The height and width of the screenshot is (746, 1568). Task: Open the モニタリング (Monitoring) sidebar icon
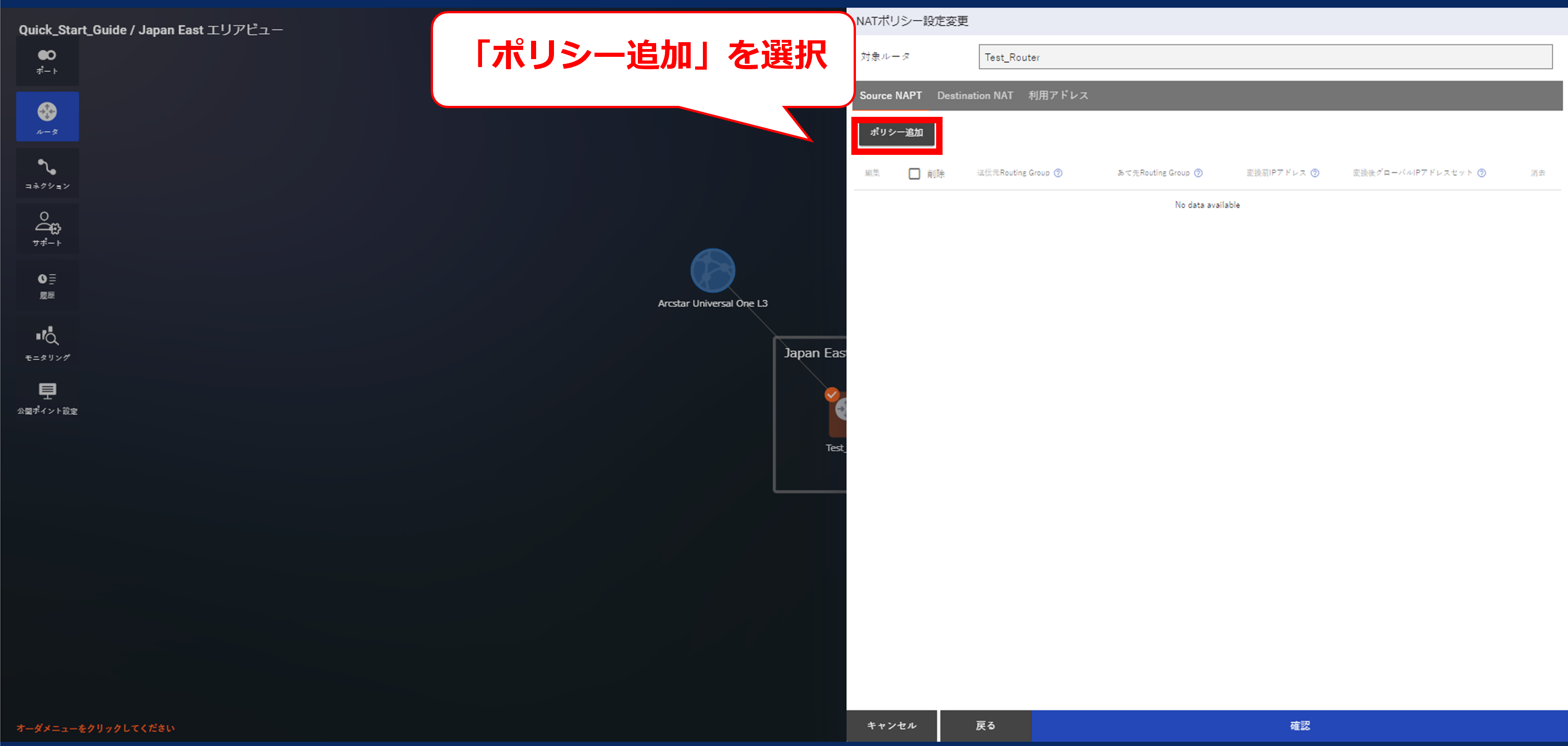tap(47, 342)
